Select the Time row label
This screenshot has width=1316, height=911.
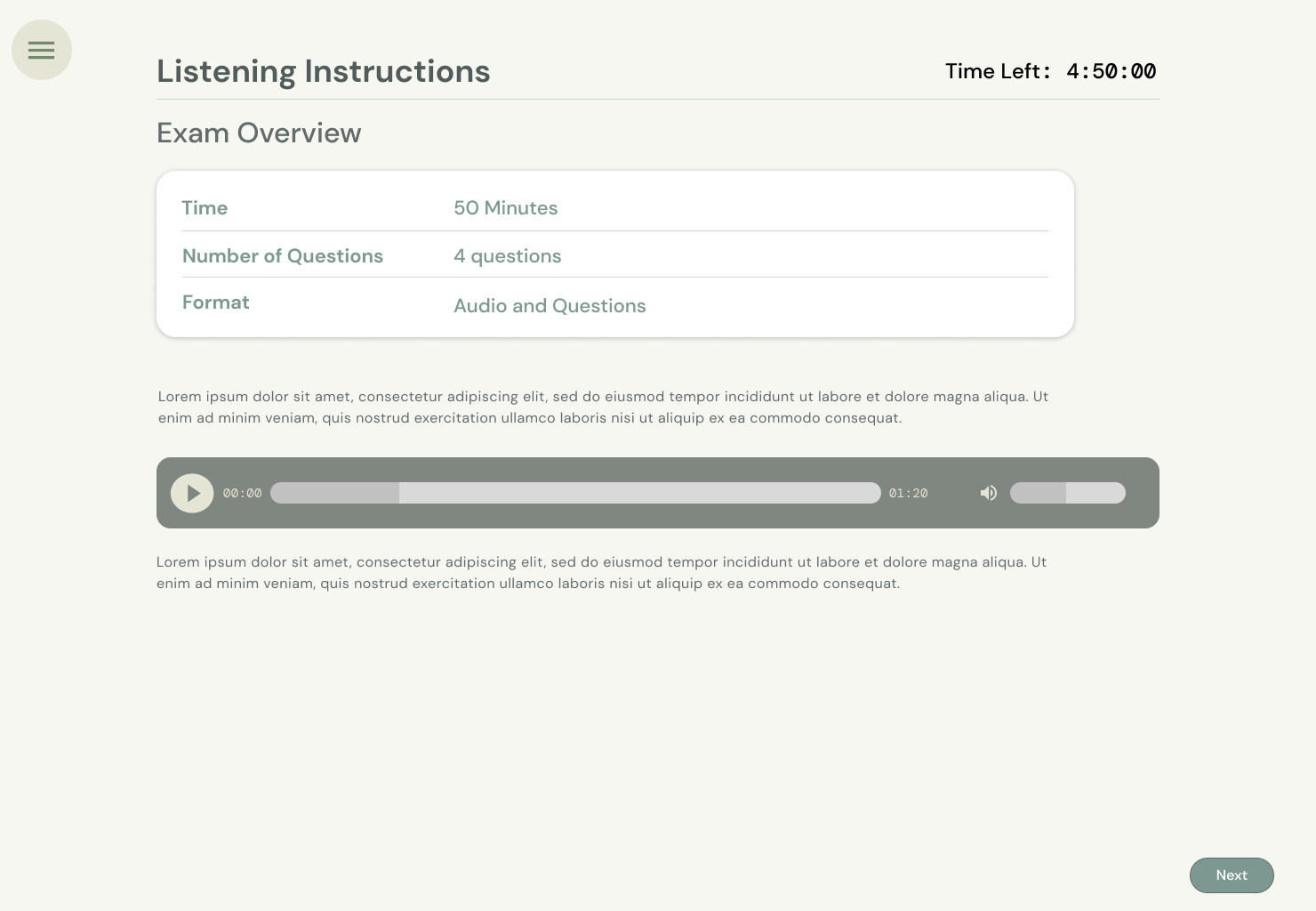205,208
